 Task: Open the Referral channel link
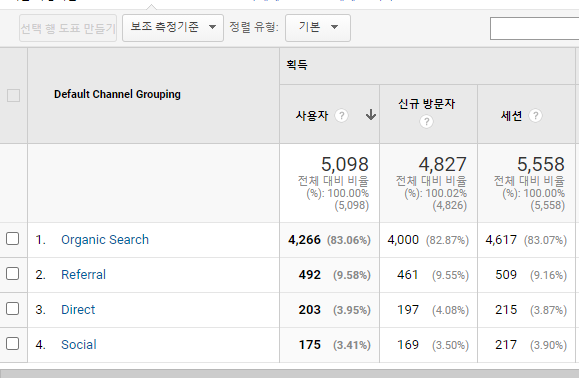83,275
